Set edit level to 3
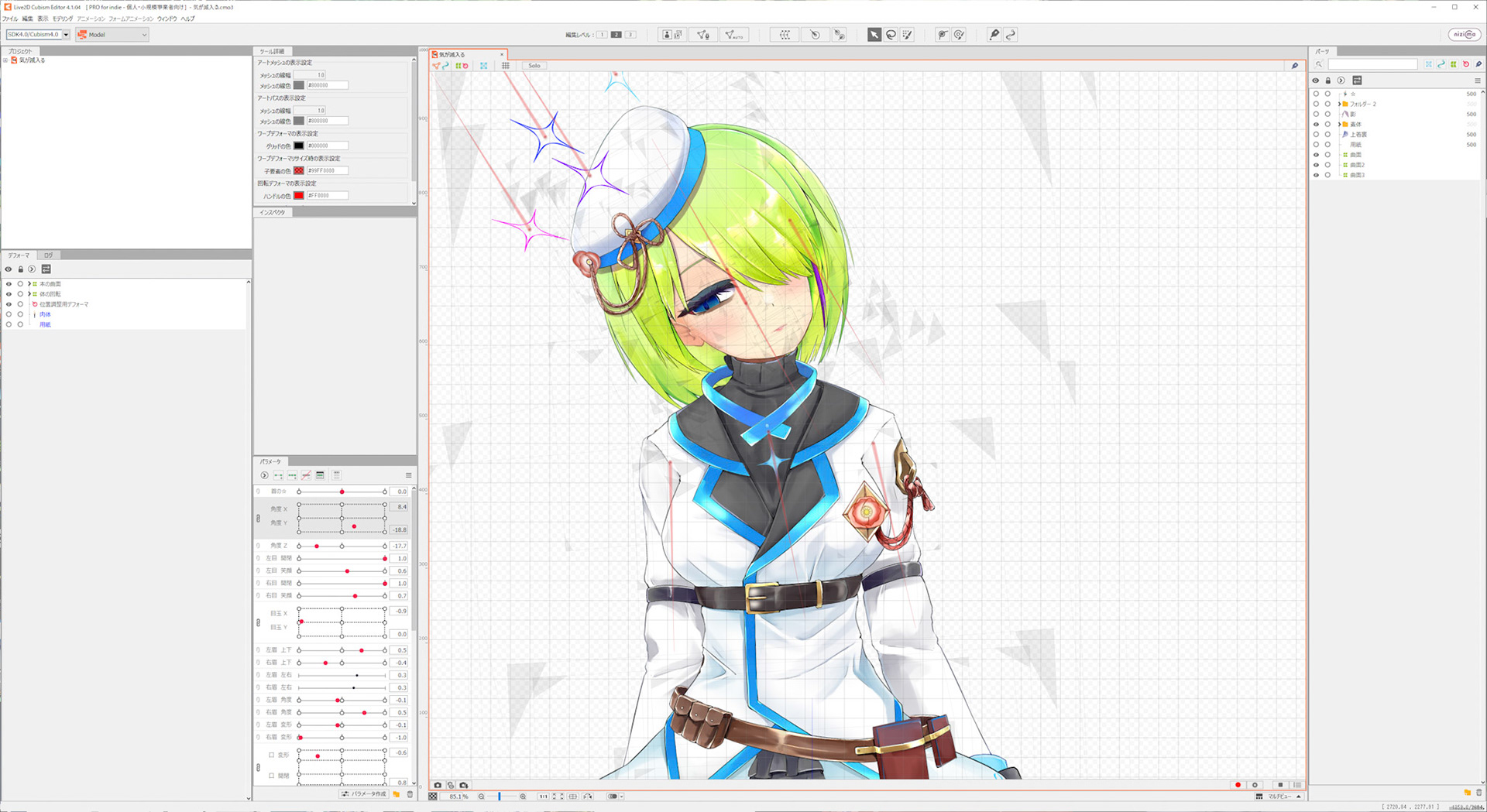This screenshot has width=1487, height=812. (x=630, y=35)
